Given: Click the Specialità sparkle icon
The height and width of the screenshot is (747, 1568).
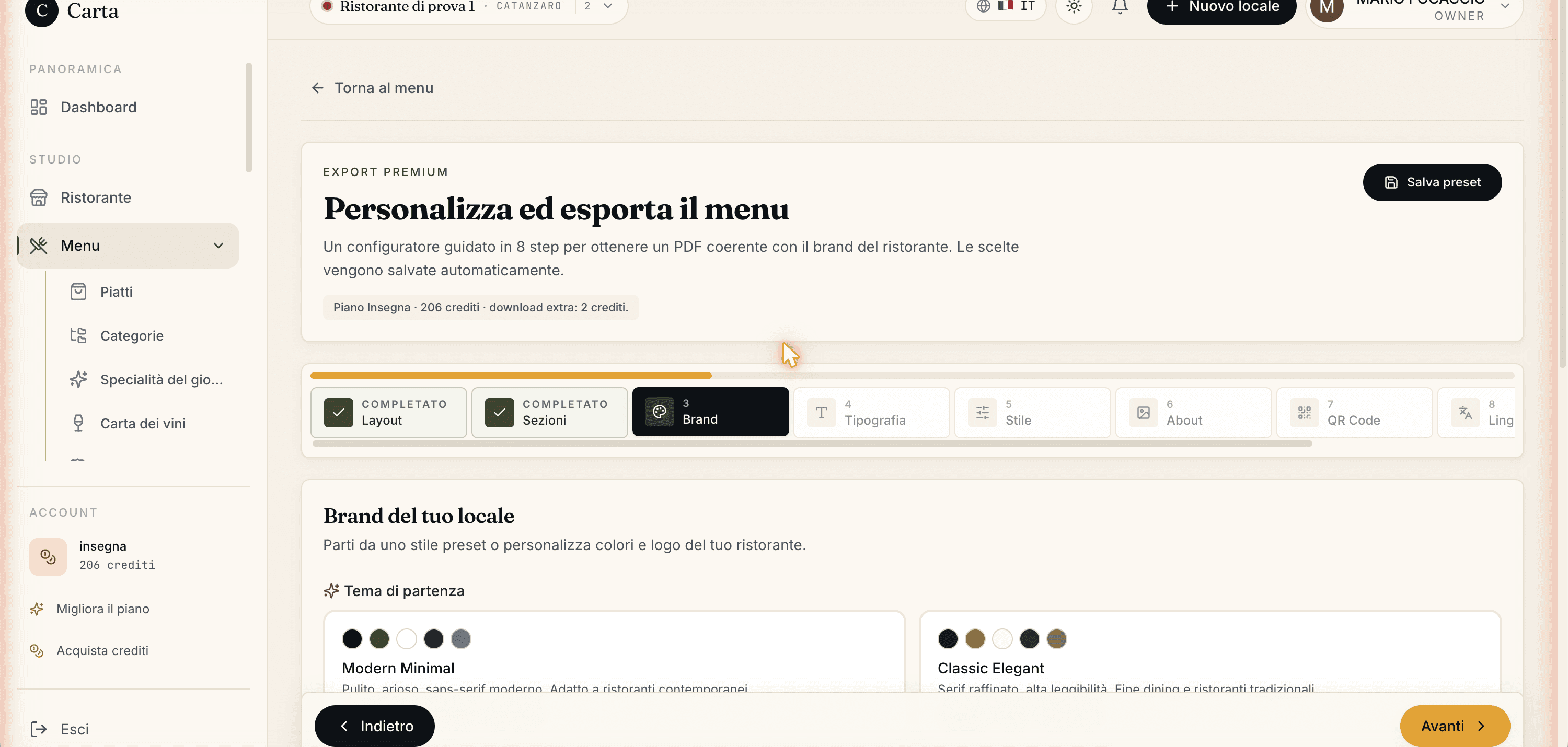Looking at the screenshot, I should (x=78, y=380).
